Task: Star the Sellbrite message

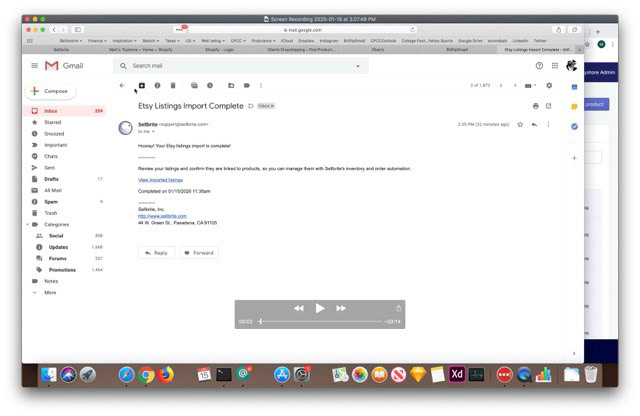Action: [x=520, y=125]
